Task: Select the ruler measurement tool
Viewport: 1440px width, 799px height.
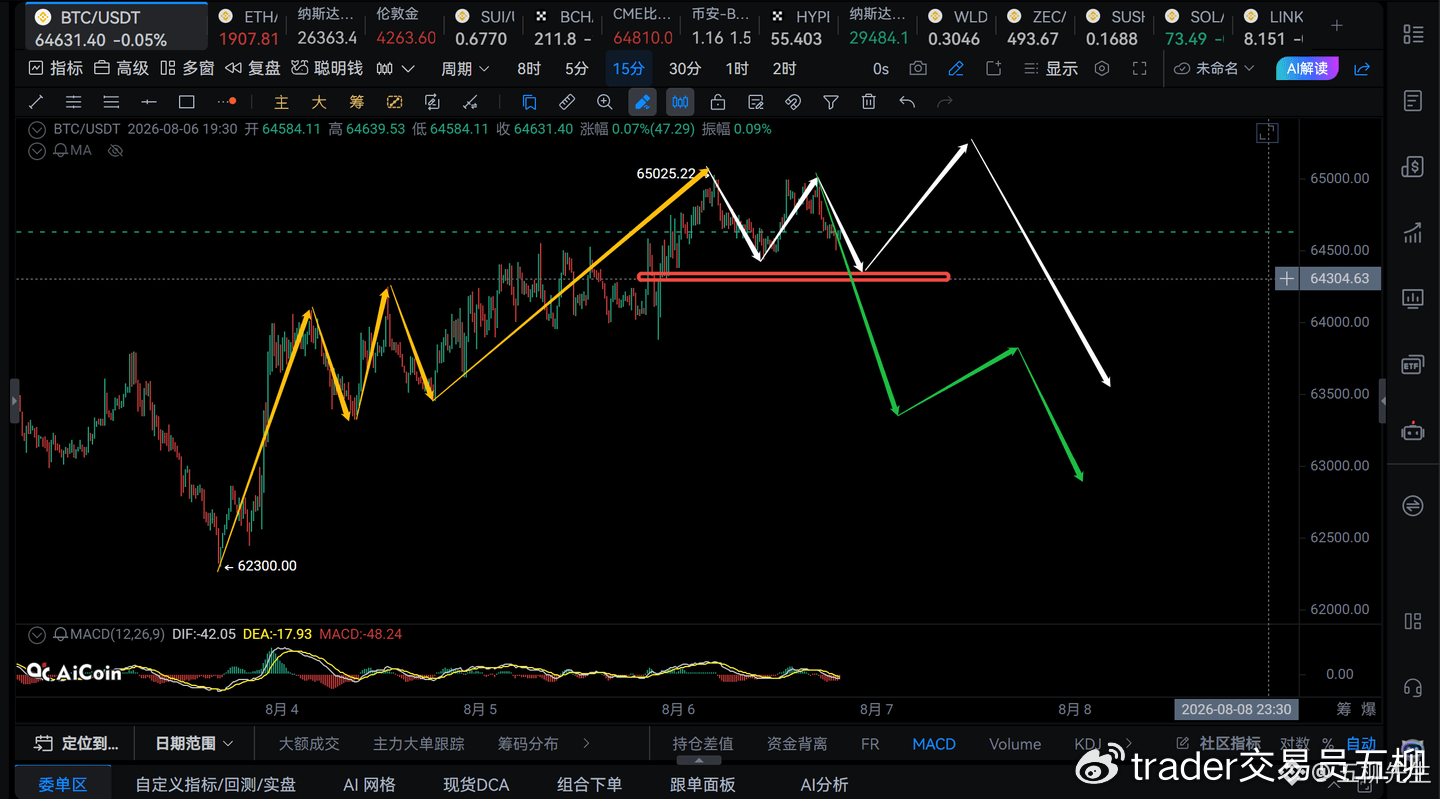Action: 567,102
